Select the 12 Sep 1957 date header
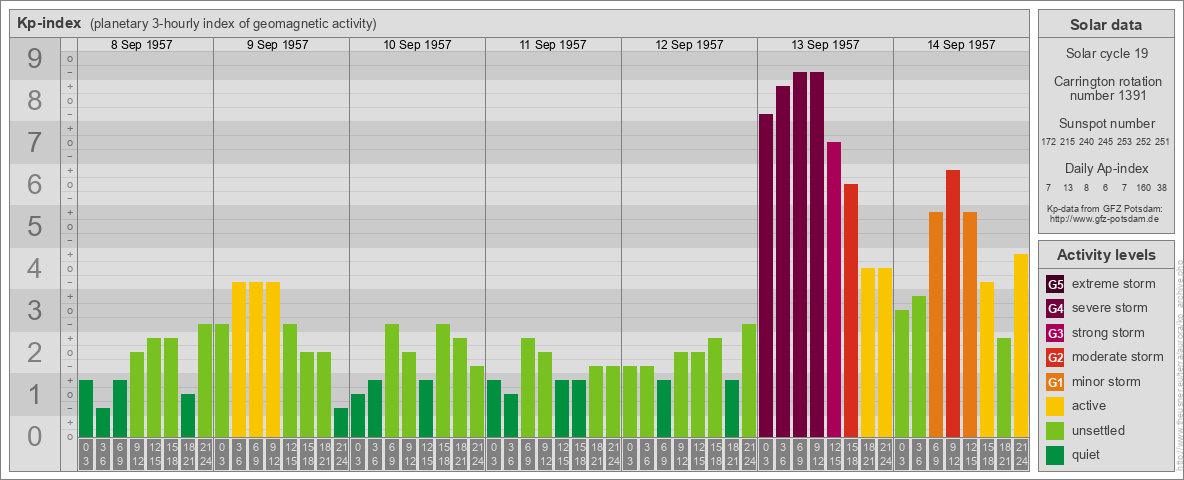Image resolution: width=1184 pixels, height=480 pixels. coord(689,45)
